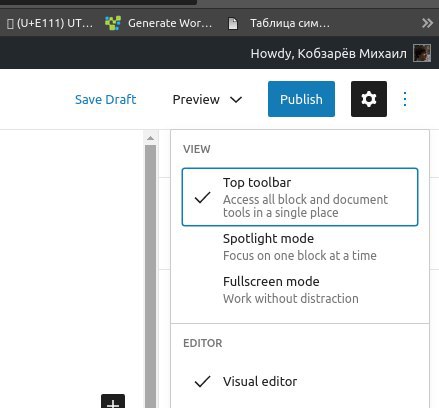The image size is (439, 408).
Task: Click the black plus add-block icon
Action: tap(113, 401)
